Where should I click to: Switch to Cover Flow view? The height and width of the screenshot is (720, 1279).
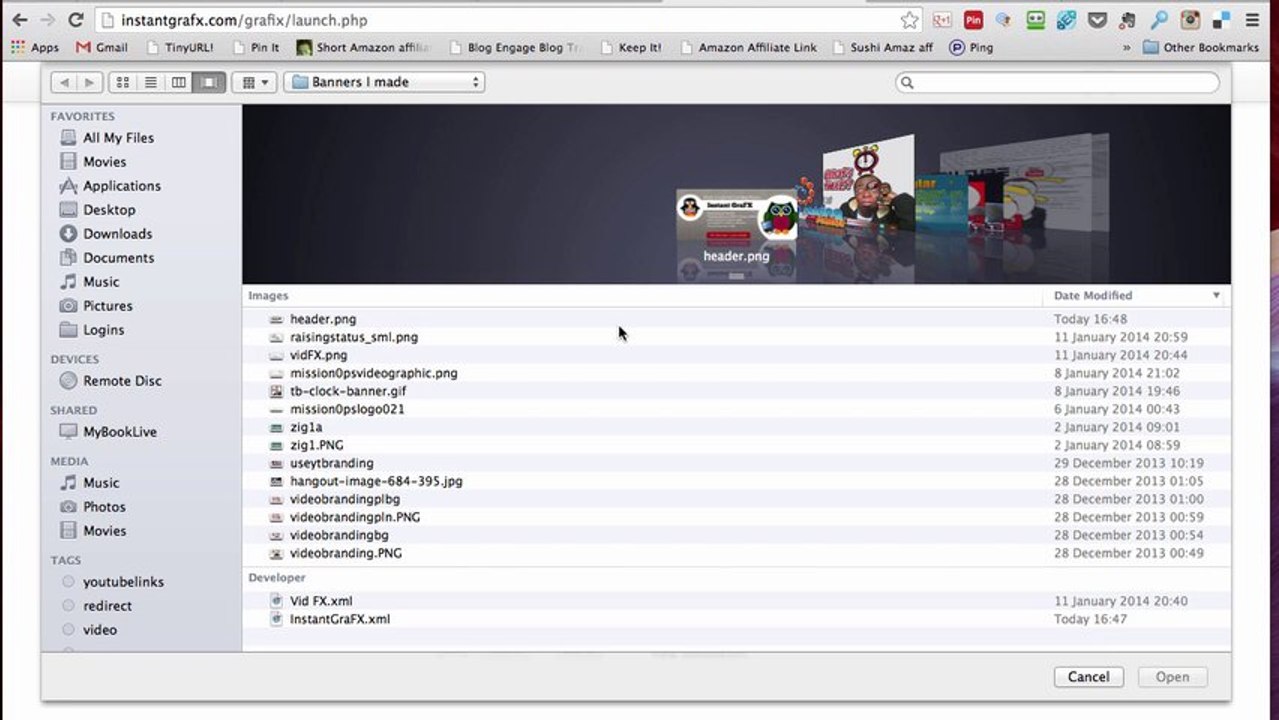tap(208, 82)
